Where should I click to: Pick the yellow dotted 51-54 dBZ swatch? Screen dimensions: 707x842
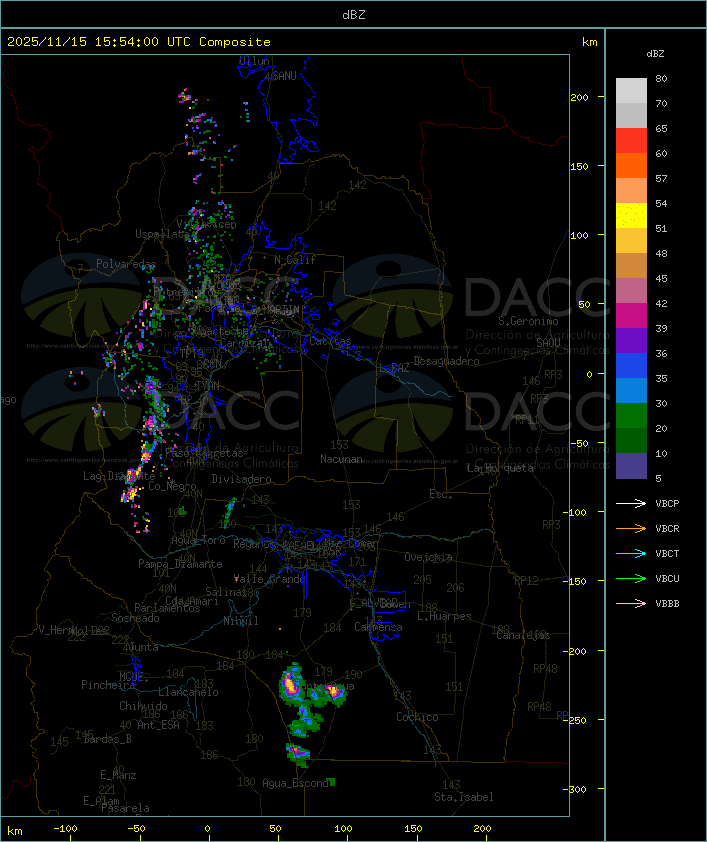click(x=631, y=216)
